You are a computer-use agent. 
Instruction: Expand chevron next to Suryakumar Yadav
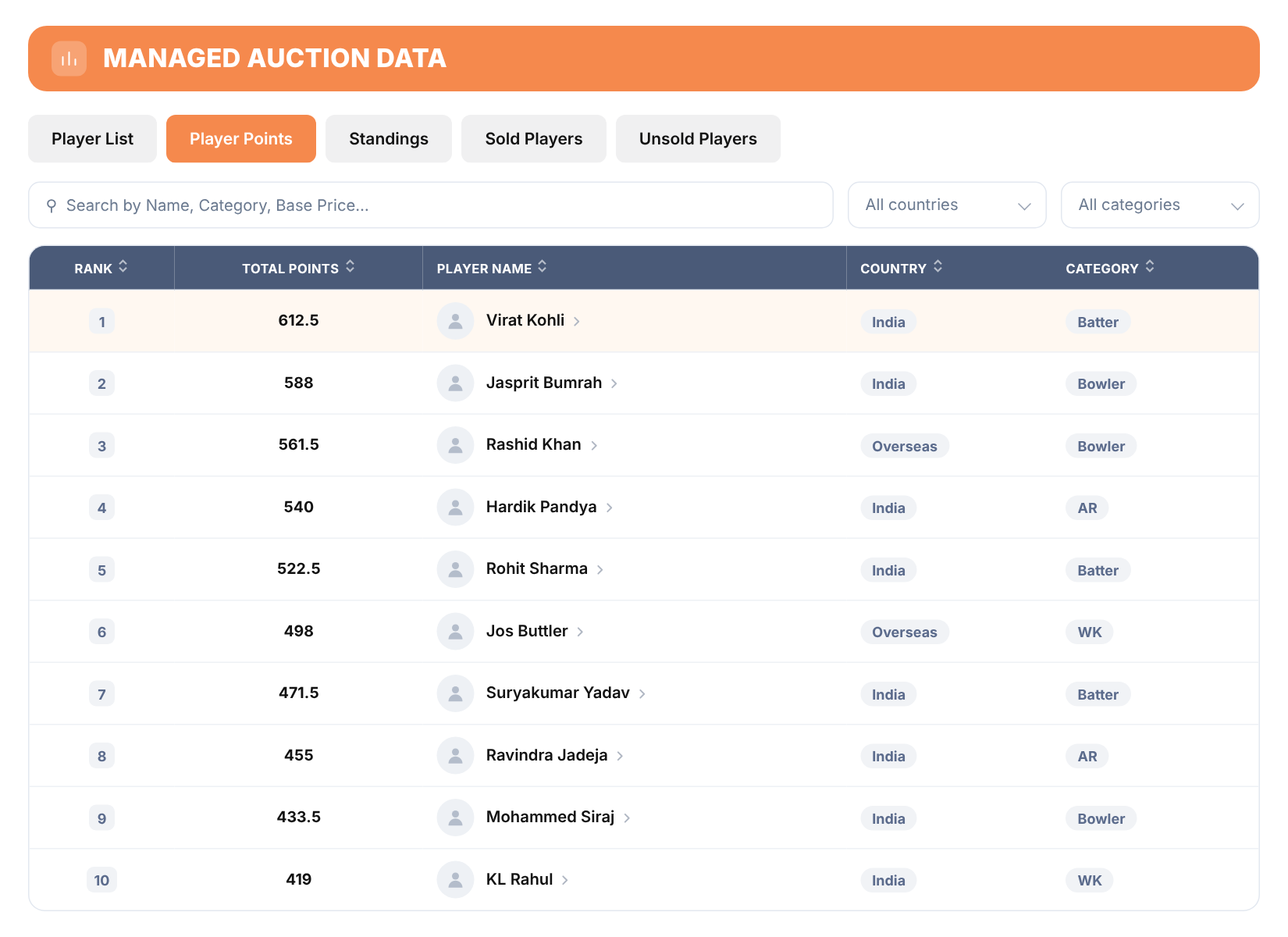pyautogui.click(x=642, y=693)
